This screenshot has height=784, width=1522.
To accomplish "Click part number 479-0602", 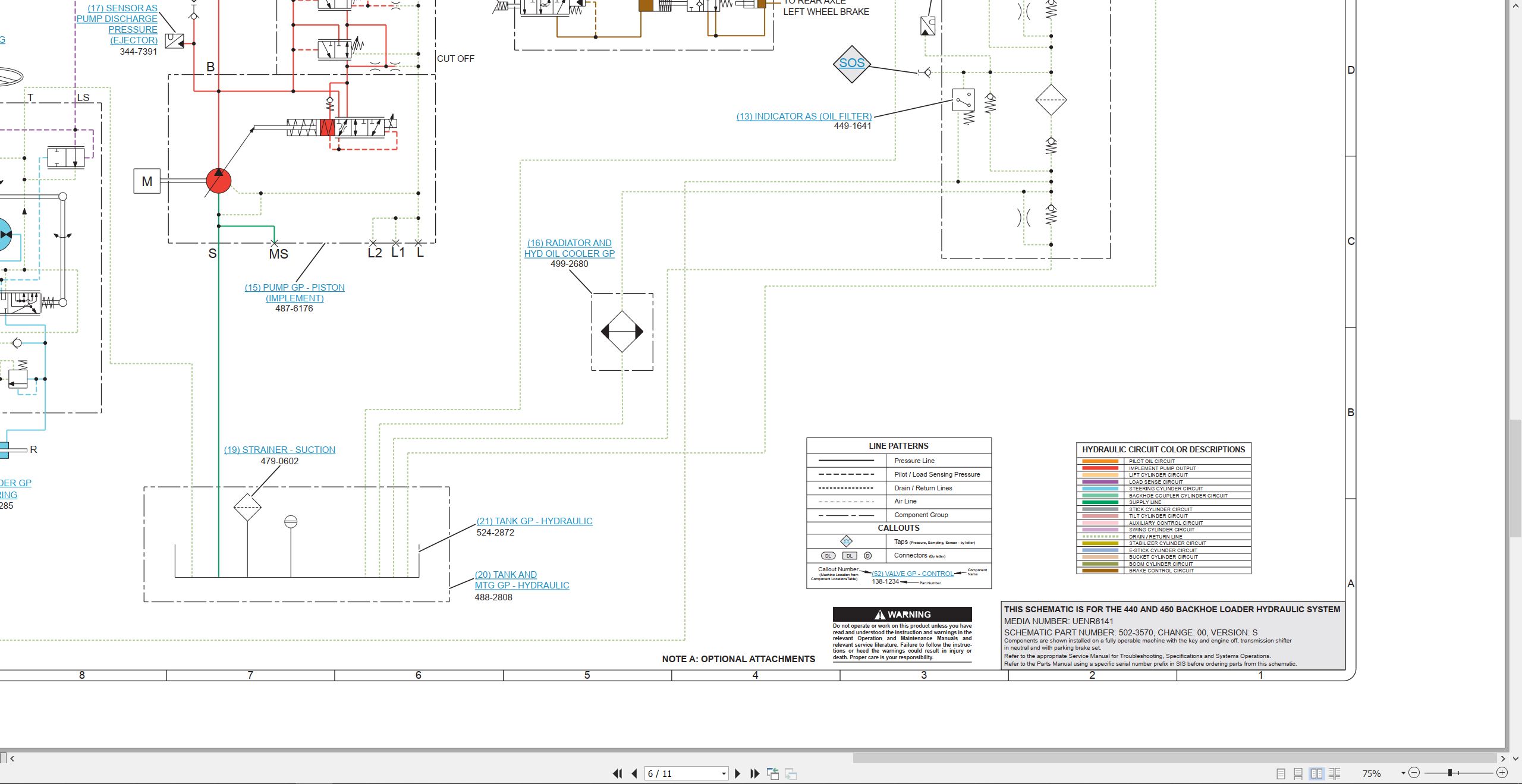I will coord(279,461).
